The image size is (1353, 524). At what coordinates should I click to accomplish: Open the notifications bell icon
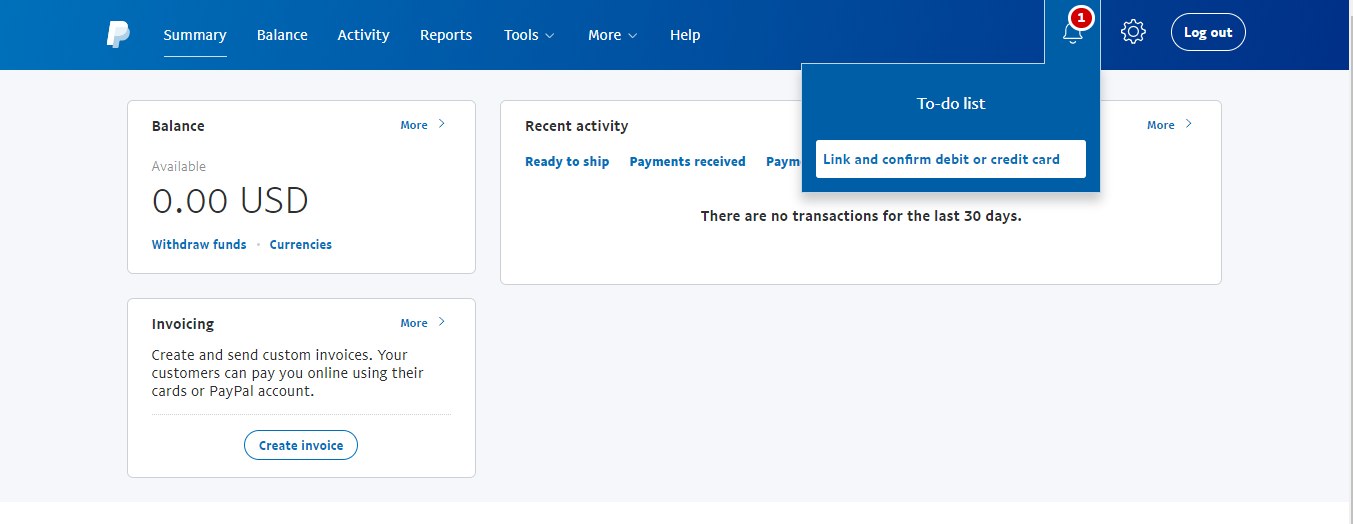(x=1072, y=33)
